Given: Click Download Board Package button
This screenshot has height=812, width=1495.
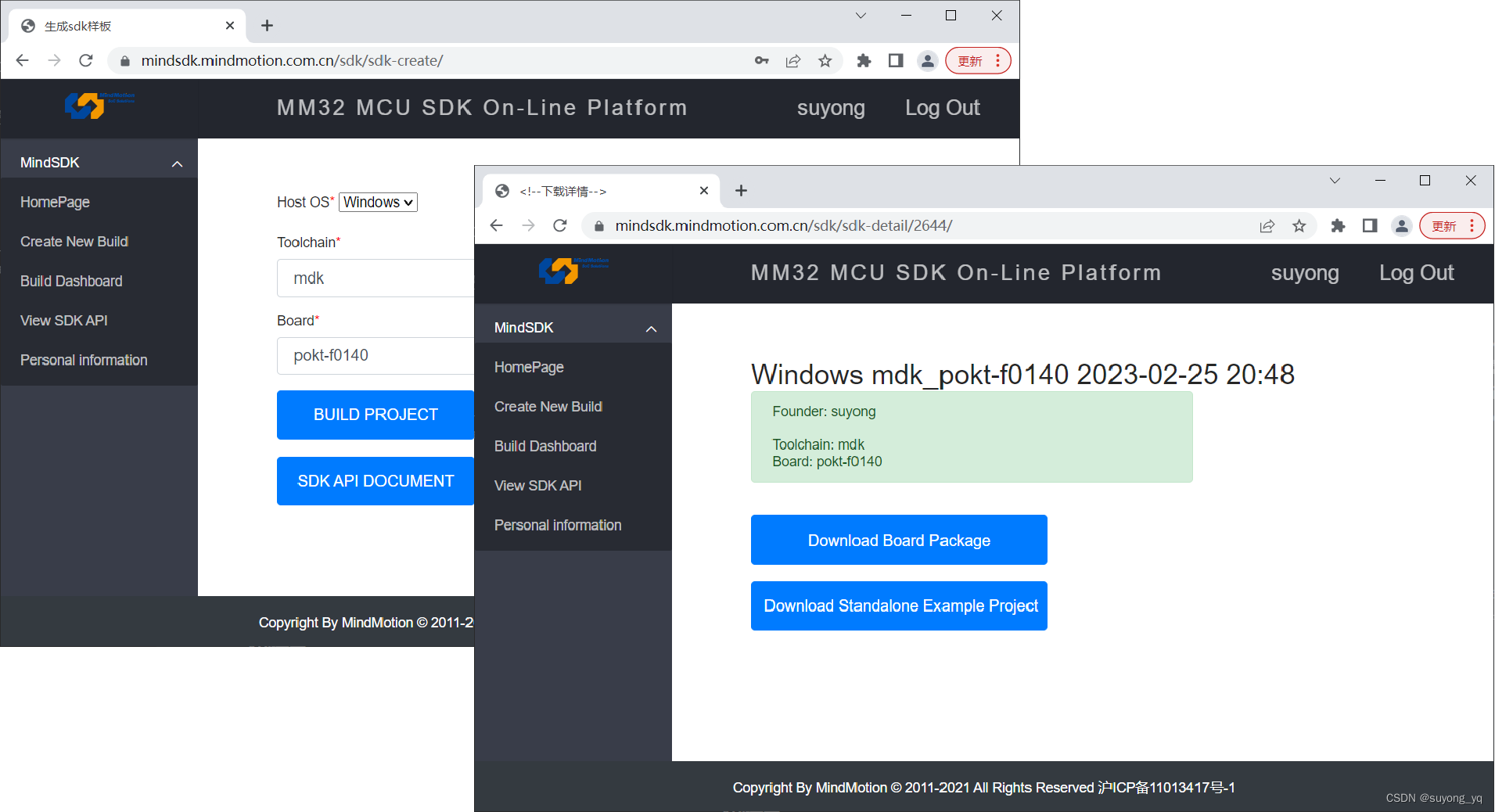Looking at the screenshot, I should (x=899, y=540).
